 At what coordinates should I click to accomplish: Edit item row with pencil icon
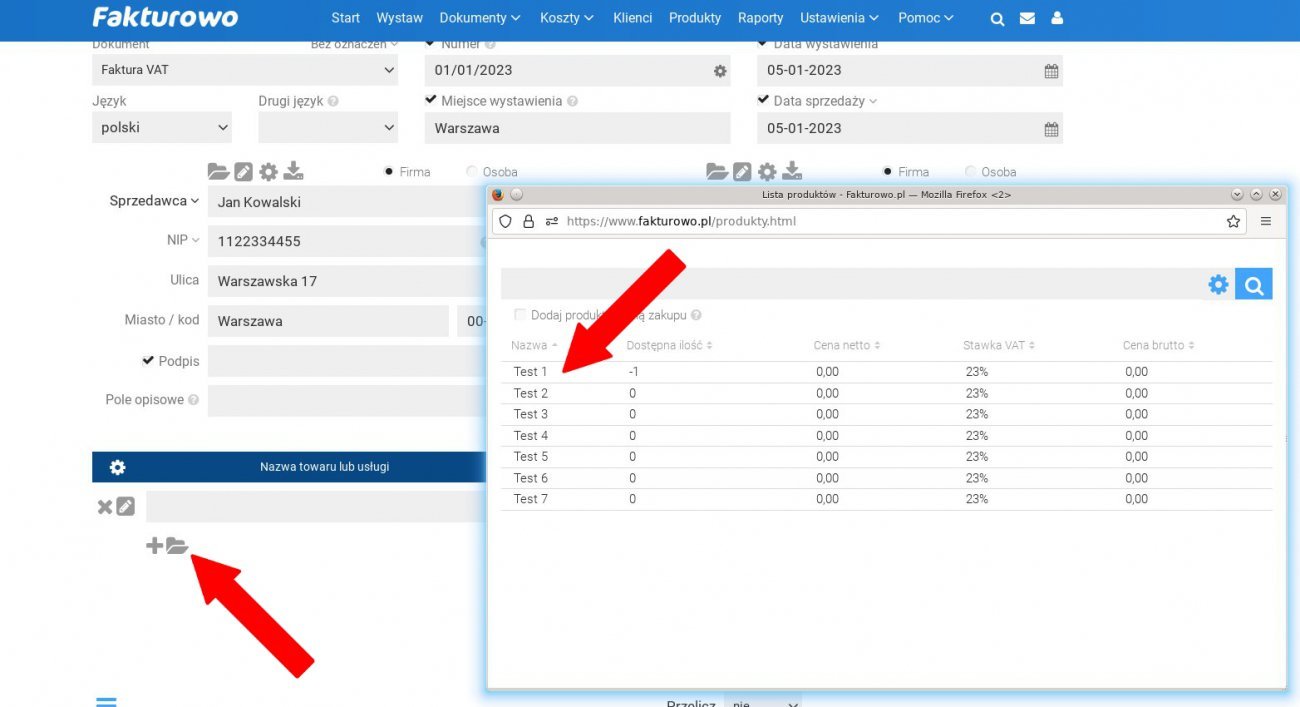point(125,507)
